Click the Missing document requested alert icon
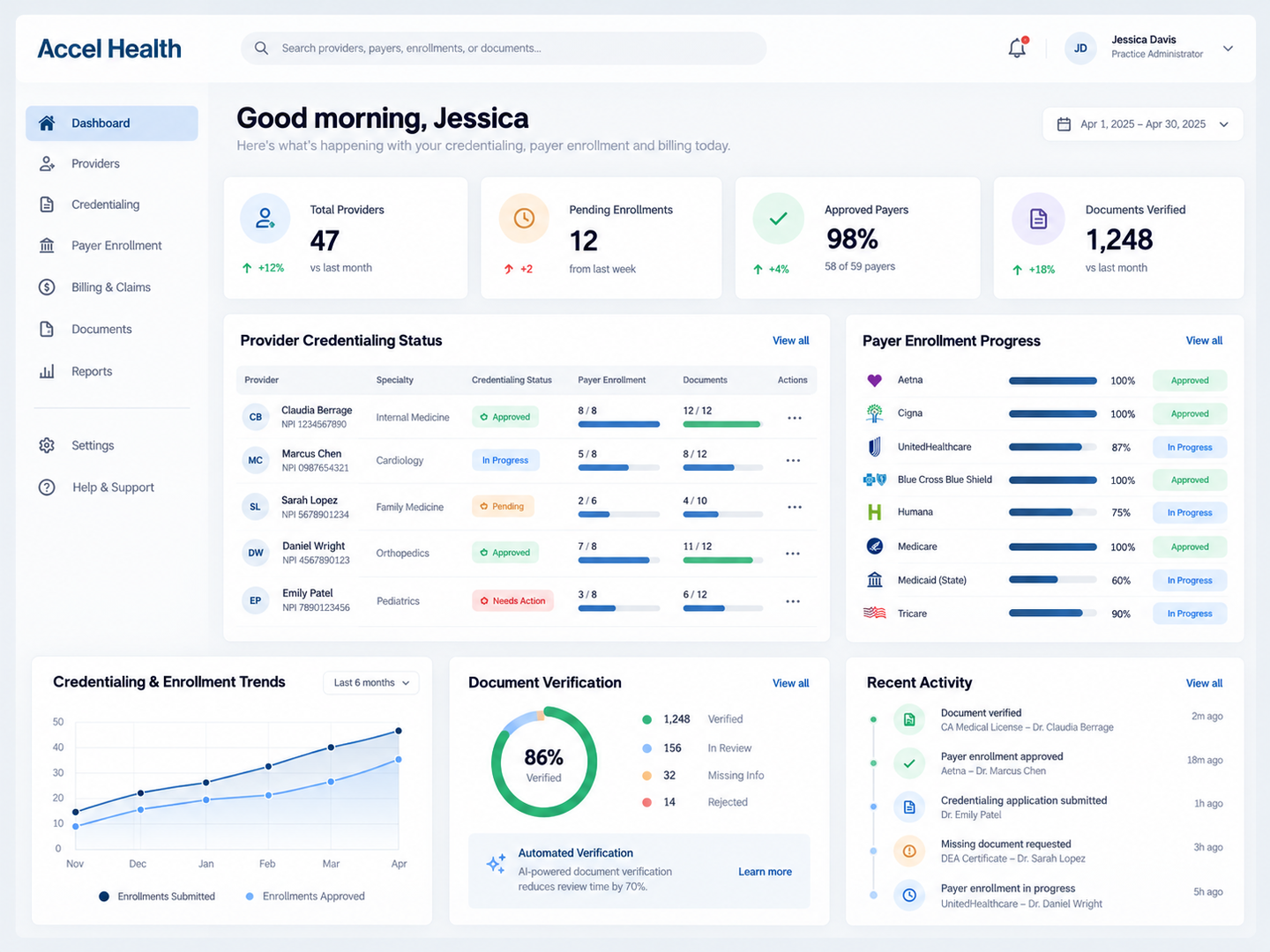 [909, 851]
